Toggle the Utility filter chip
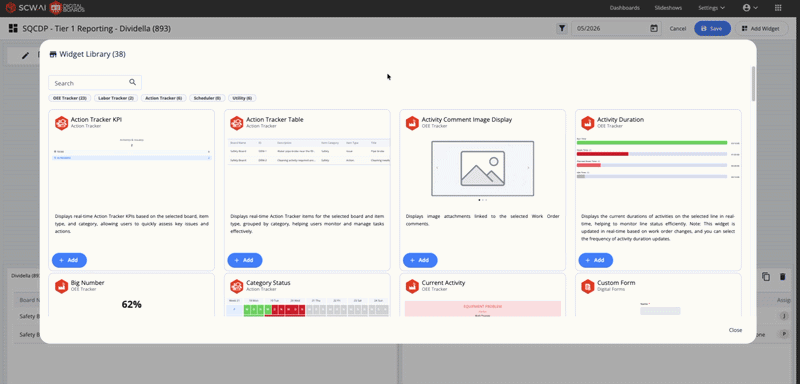Screen dimensions: 800x384 (x=242, y=98)
